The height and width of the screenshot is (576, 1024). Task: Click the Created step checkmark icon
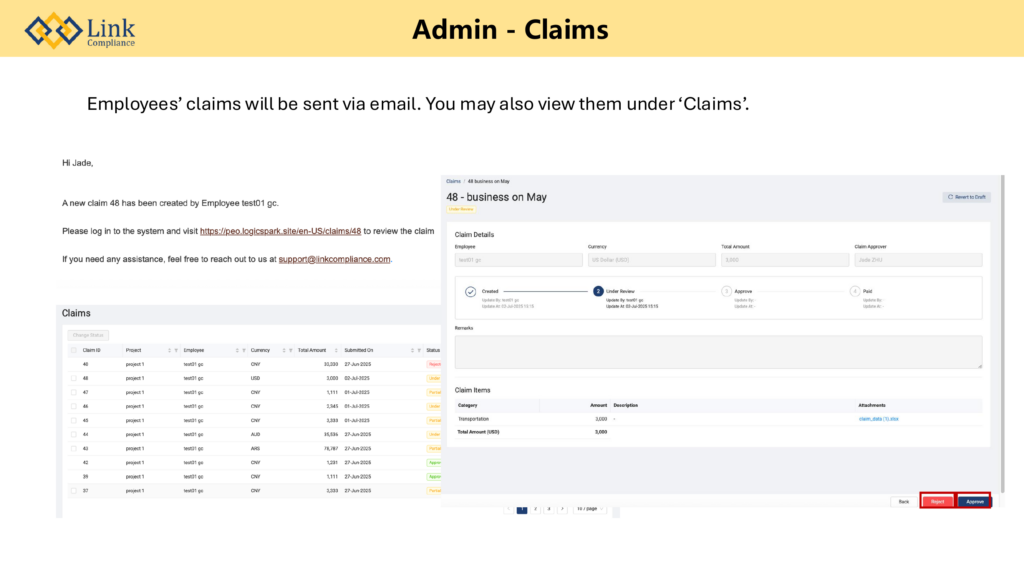(x=470, y=292)
